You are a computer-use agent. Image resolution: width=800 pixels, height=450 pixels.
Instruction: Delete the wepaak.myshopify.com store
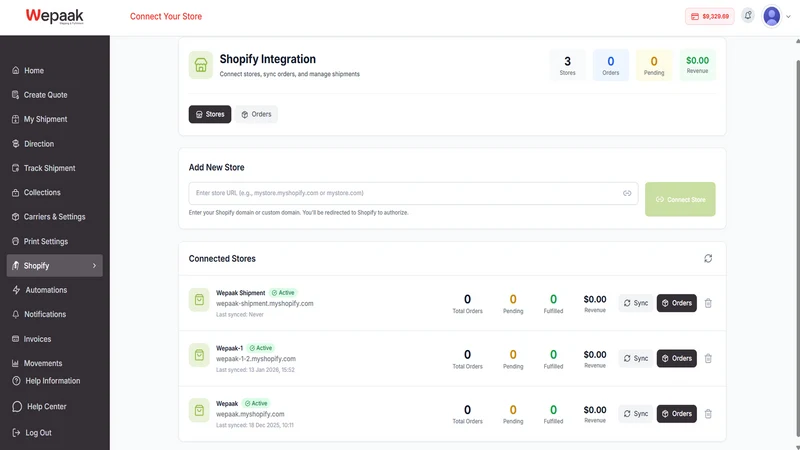(x=708, y=414)
